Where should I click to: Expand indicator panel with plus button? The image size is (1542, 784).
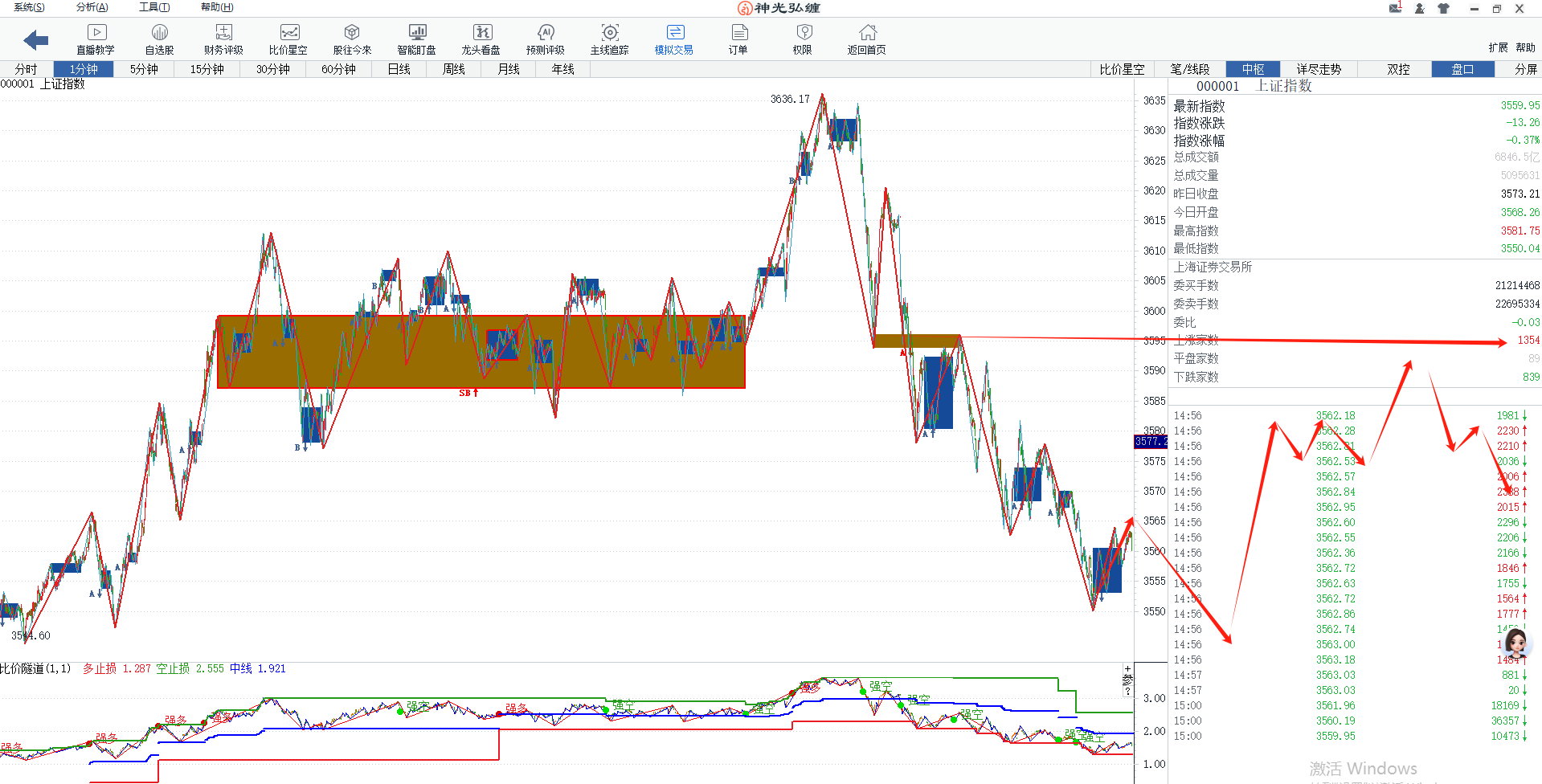coord(1127,668)
